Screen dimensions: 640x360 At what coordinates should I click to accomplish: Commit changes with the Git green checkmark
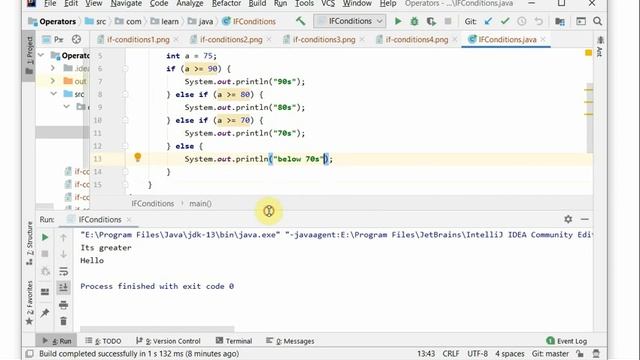505,21
